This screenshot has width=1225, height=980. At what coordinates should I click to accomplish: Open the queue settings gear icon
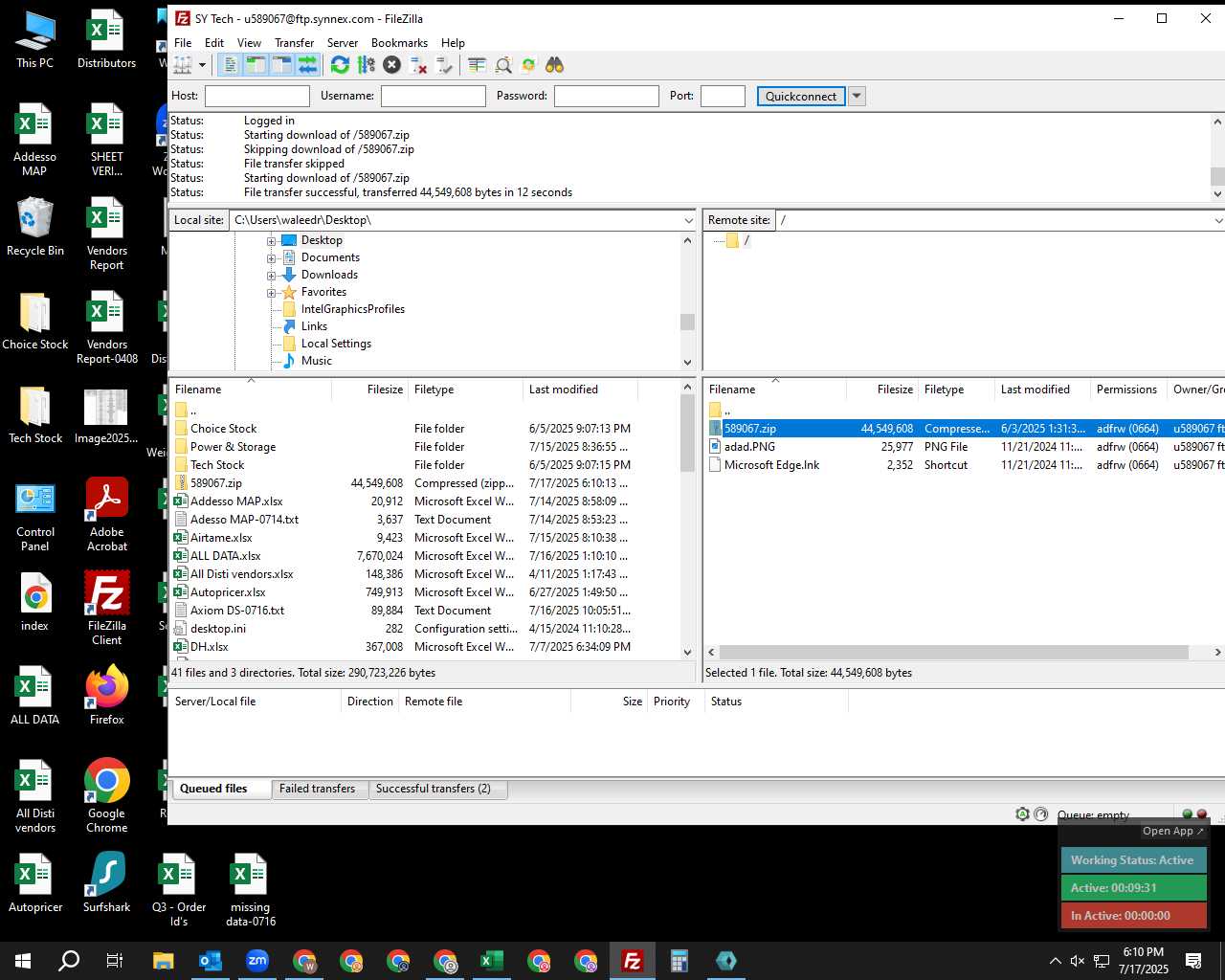coord(1022,814)
